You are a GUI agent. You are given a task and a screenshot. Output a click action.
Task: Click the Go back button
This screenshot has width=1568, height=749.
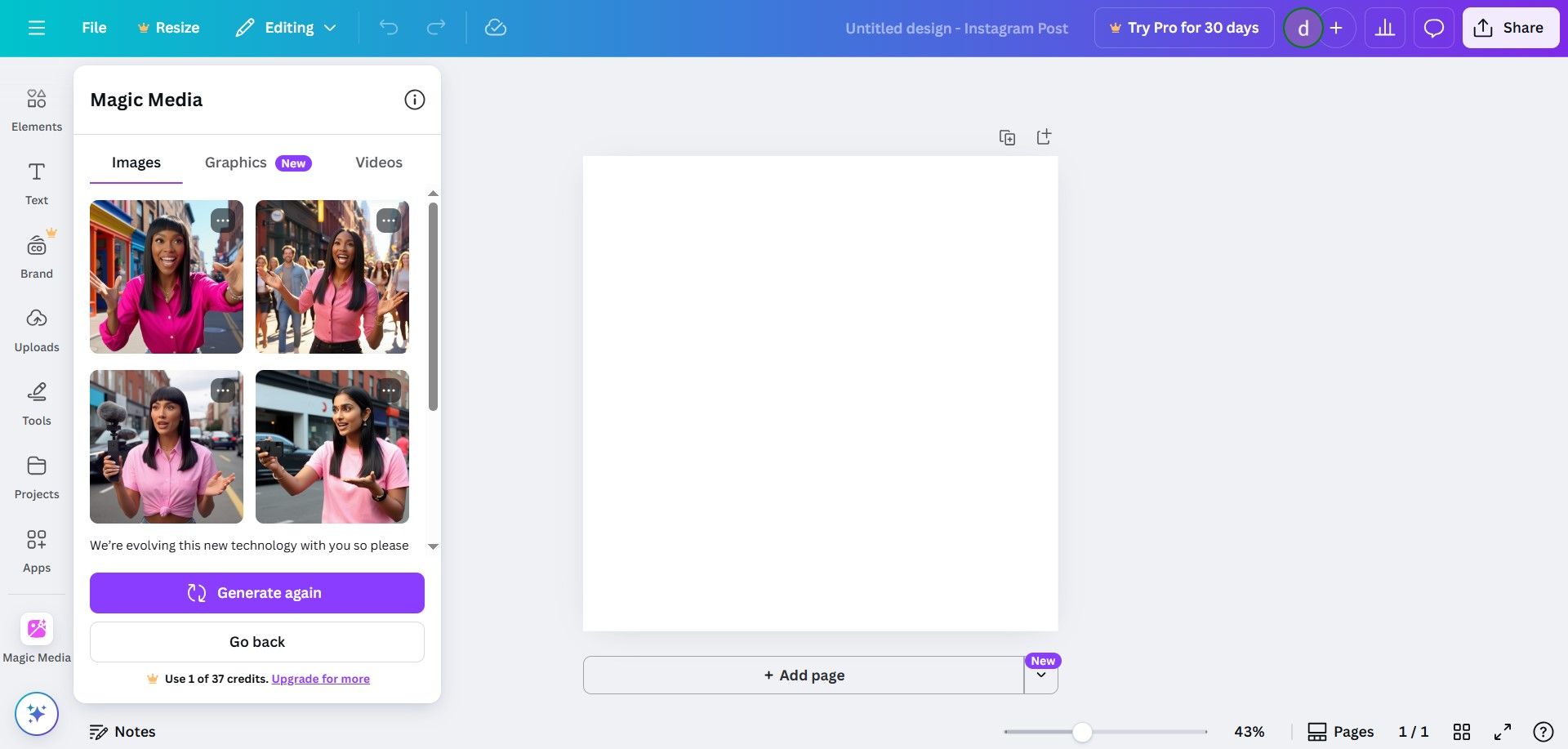[x=257, y=642]
